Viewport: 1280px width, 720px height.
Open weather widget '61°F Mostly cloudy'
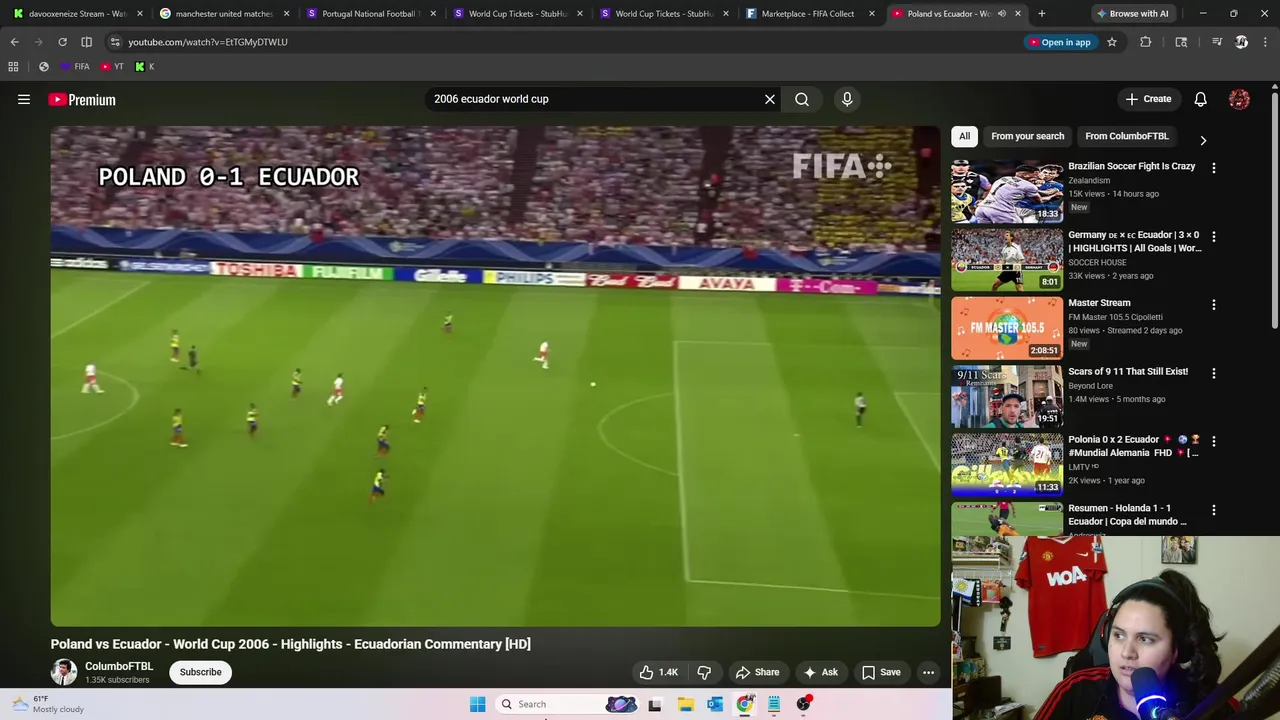48,704
